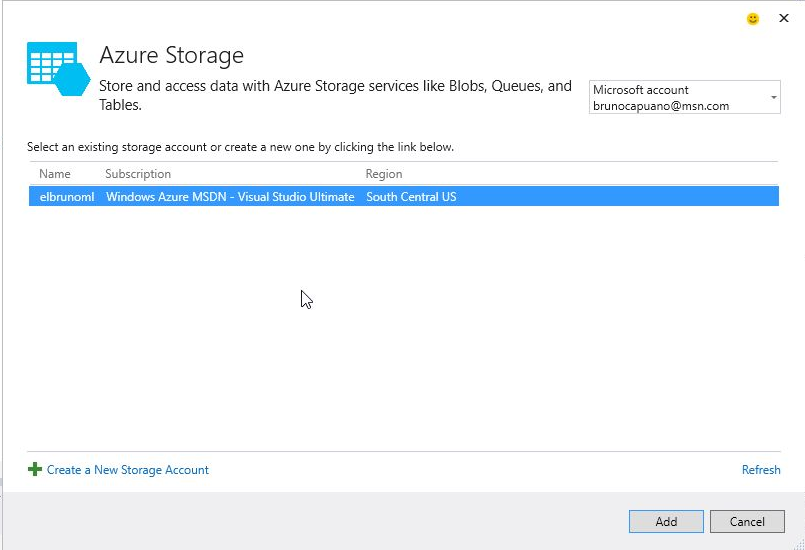Refresh the storage account list
805x550 pixels.
coord(761,470)
